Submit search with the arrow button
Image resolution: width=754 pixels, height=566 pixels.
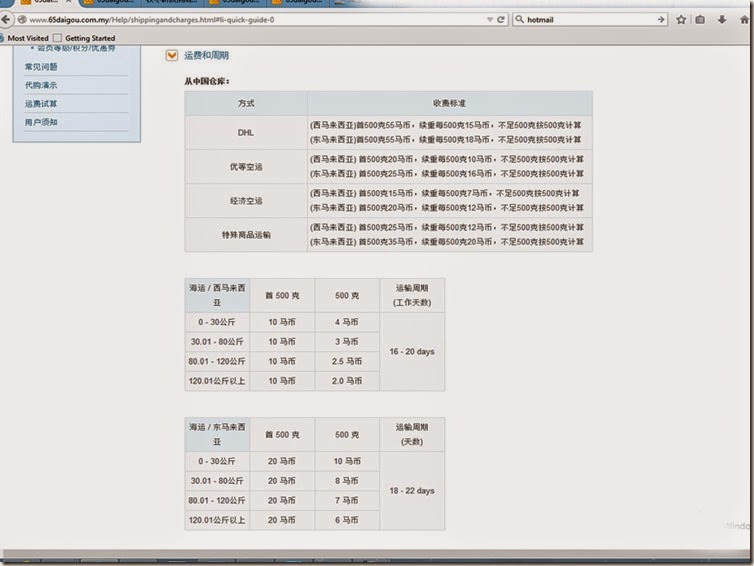click(x=661, y=20)
